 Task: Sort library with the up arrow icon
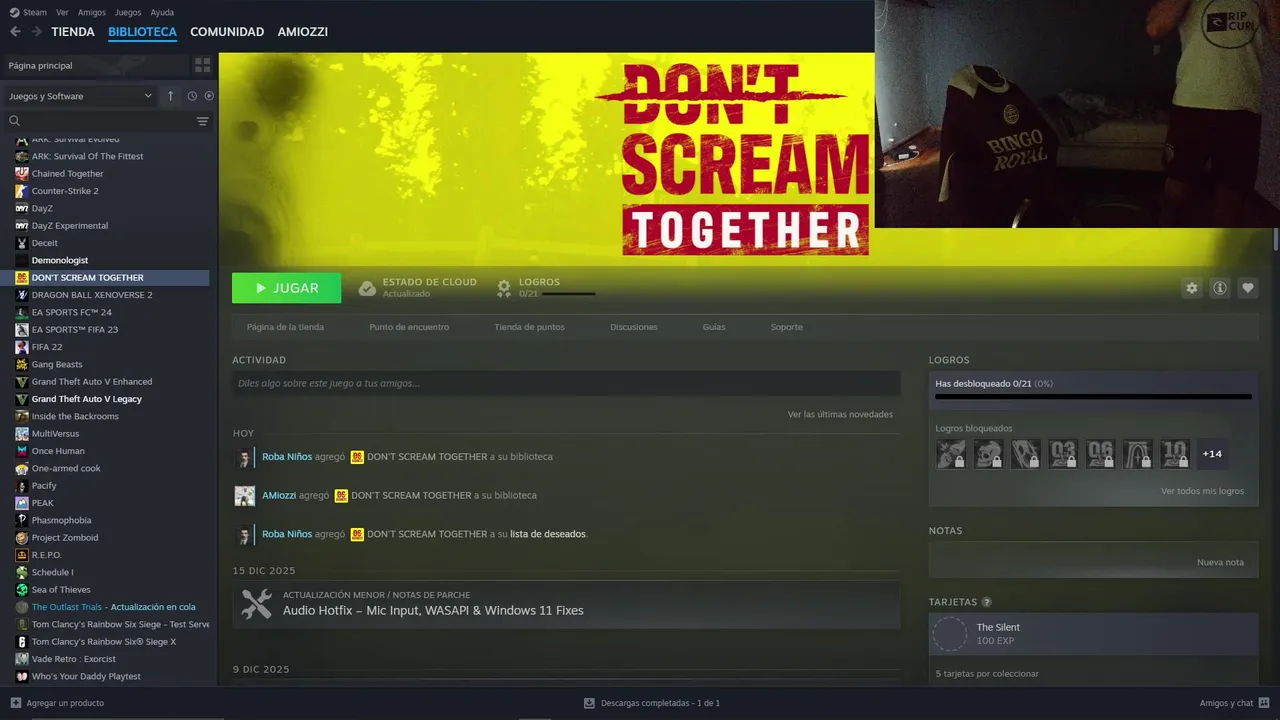(x=170, y=96)
